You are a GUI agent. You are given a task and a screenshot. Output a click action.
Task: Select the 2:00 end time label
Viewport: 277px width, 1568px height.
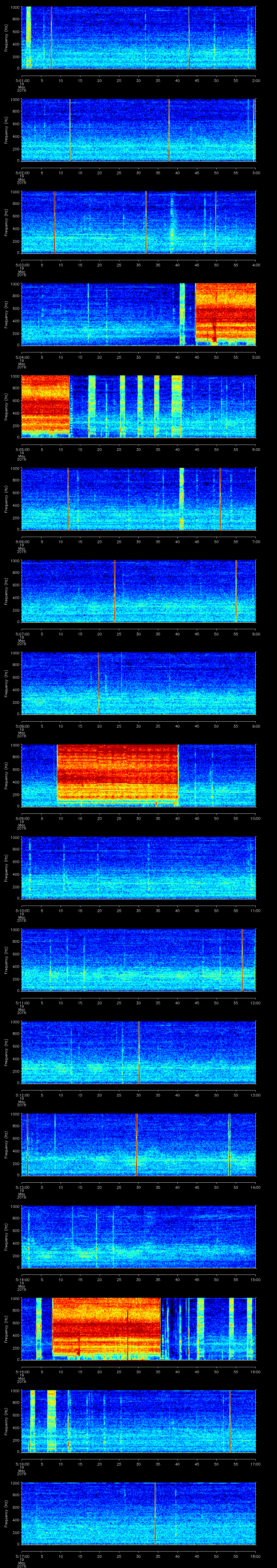click(x=256, y=80)
